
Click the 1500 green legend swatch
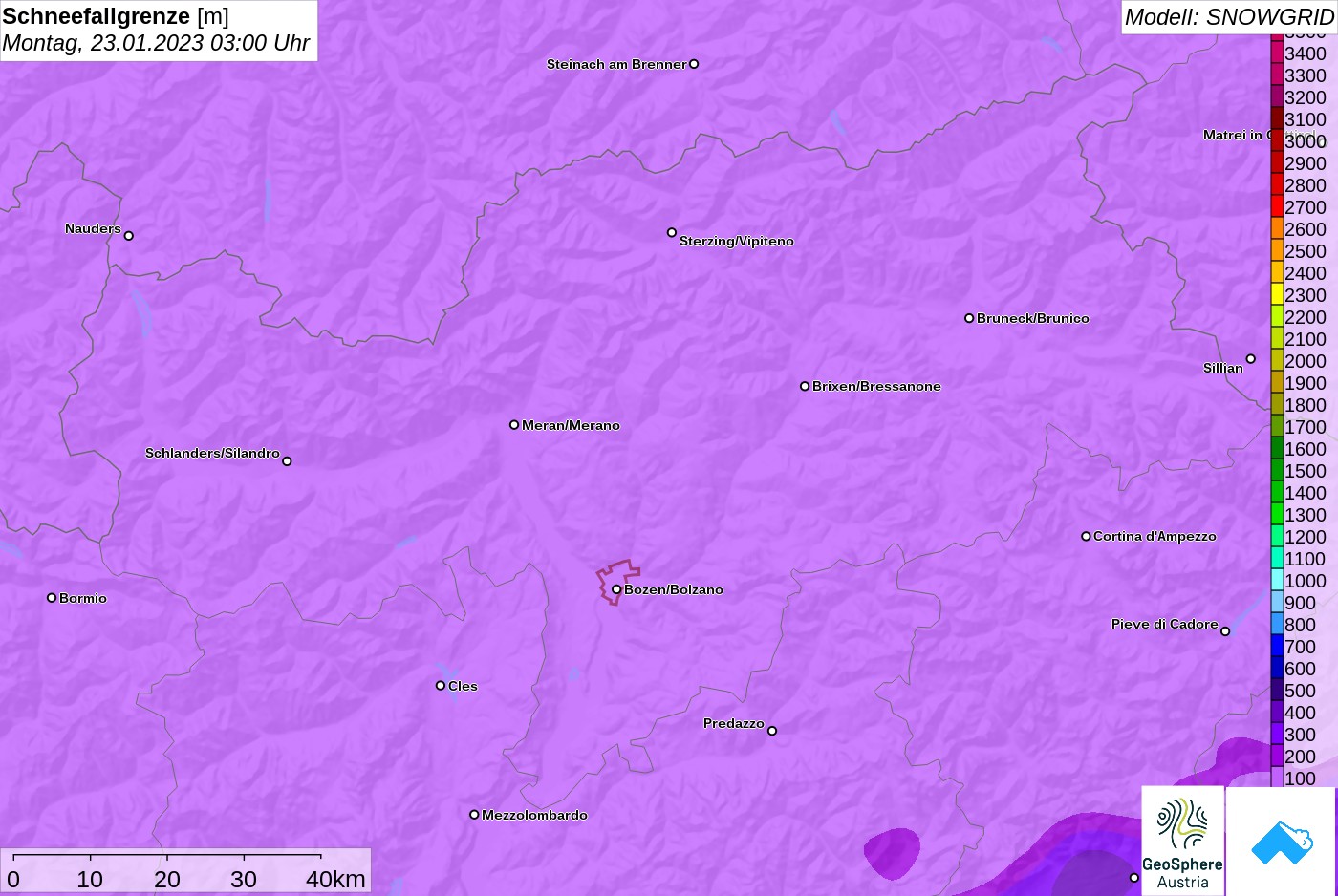point(1277,470)
